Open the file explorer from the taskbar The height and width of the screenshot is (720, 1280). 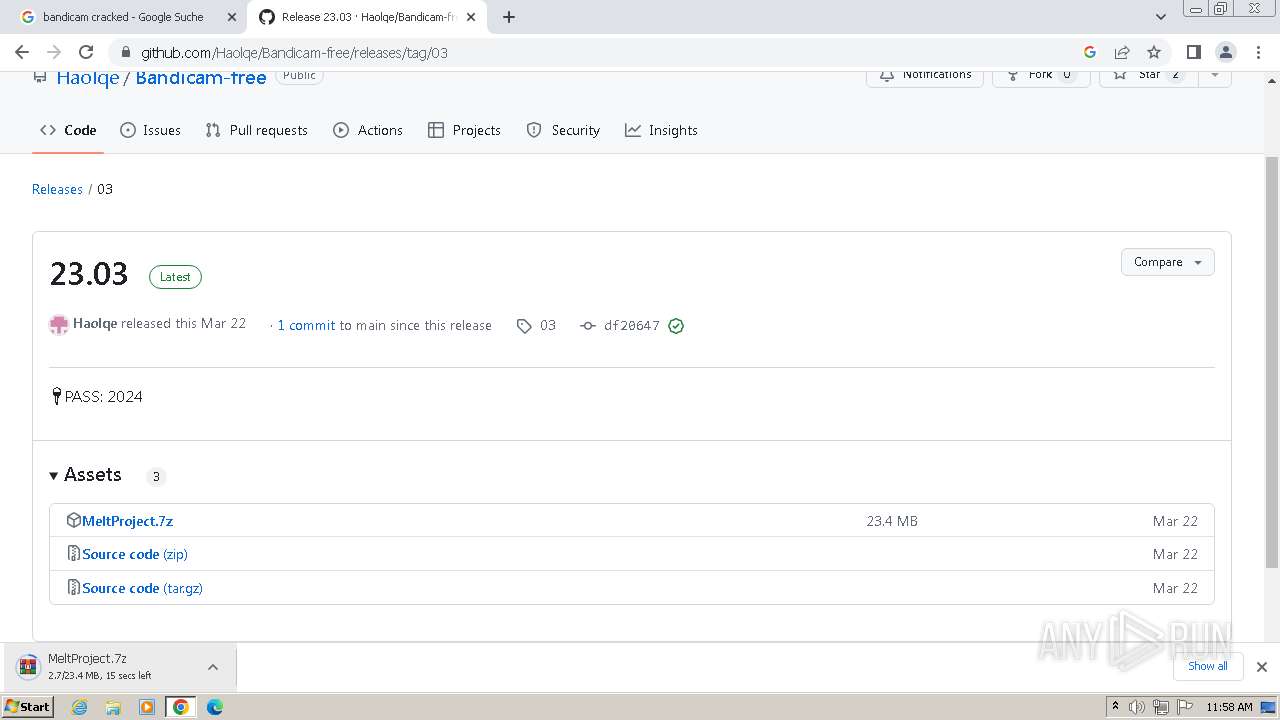click(x=113, y=707)
